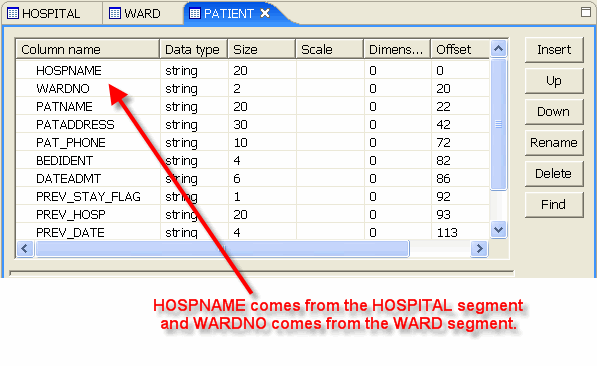Click the Size cell 10 of PAT_PHONE
The image size is (597, 366).
coord(262,142)
